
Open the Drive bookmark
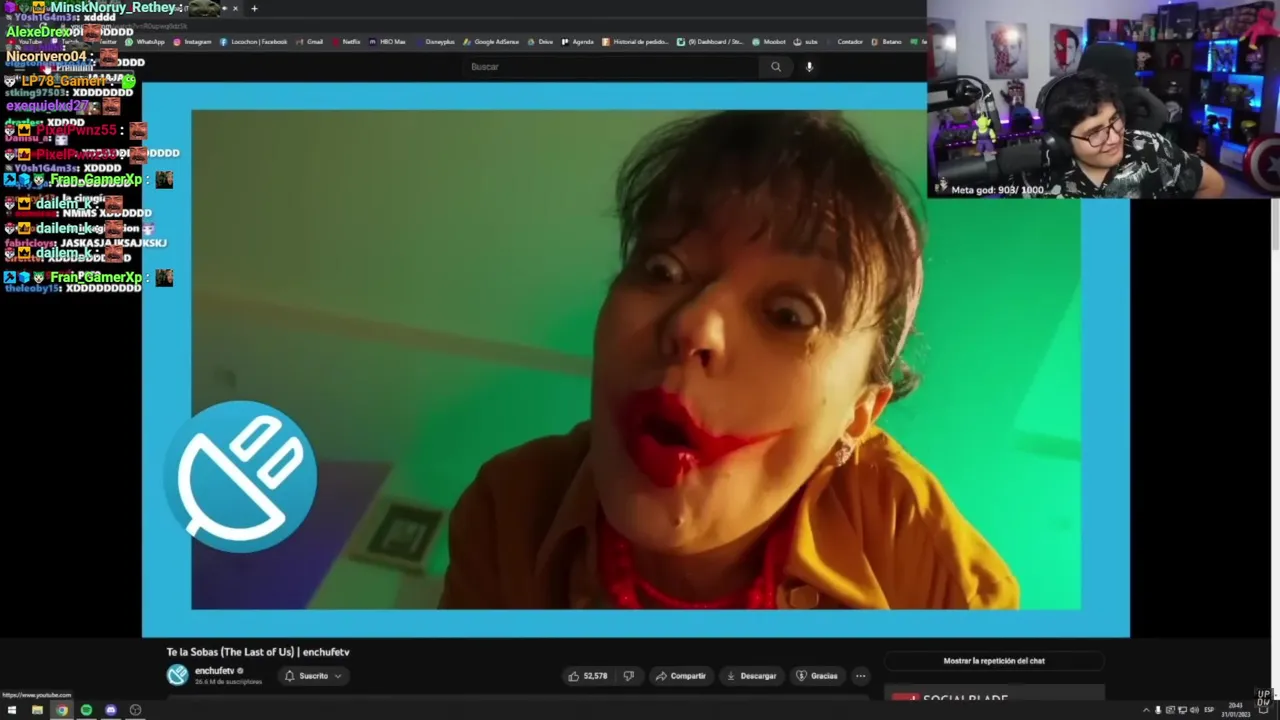(541, 42)
